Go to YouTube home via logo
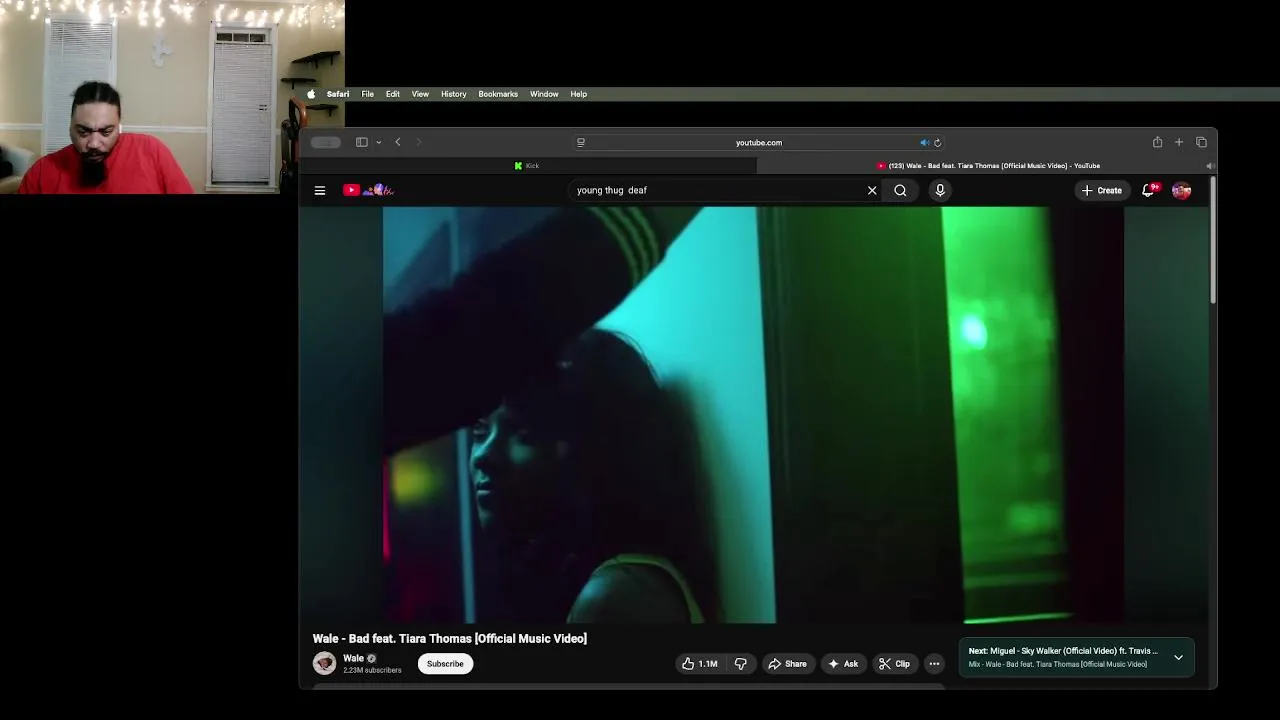 369,190
